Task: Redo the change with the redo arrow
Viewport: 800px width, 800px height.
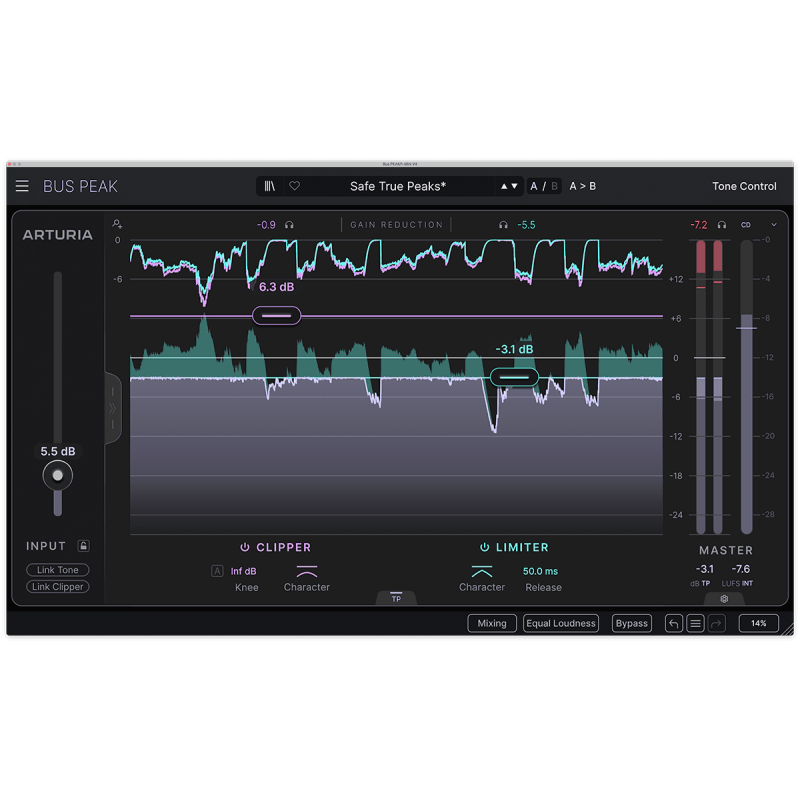Action: coord(717,623)
